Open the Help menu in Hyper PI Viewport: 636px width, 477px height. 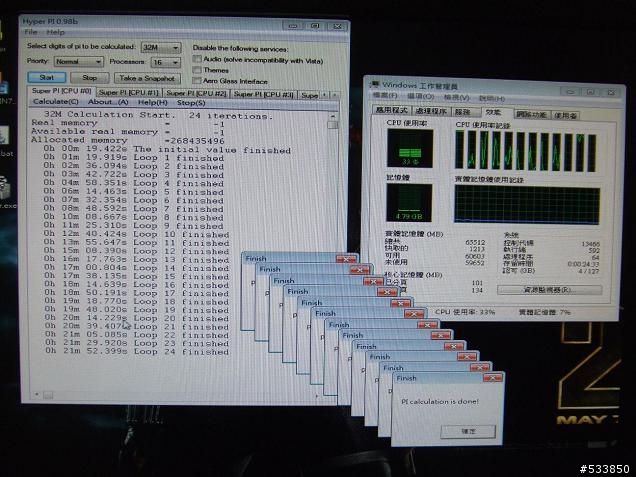click(55, 32)
